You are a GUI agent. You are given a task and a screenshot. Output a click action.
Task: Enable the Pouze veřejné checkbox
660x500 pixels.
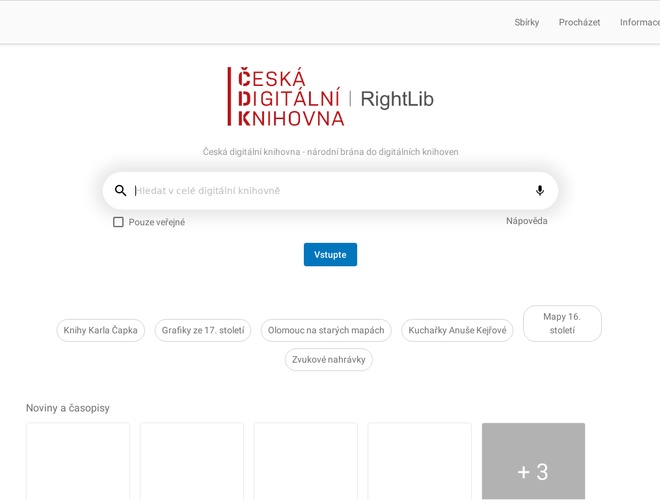pyautogui.click(x=118, y=222)
